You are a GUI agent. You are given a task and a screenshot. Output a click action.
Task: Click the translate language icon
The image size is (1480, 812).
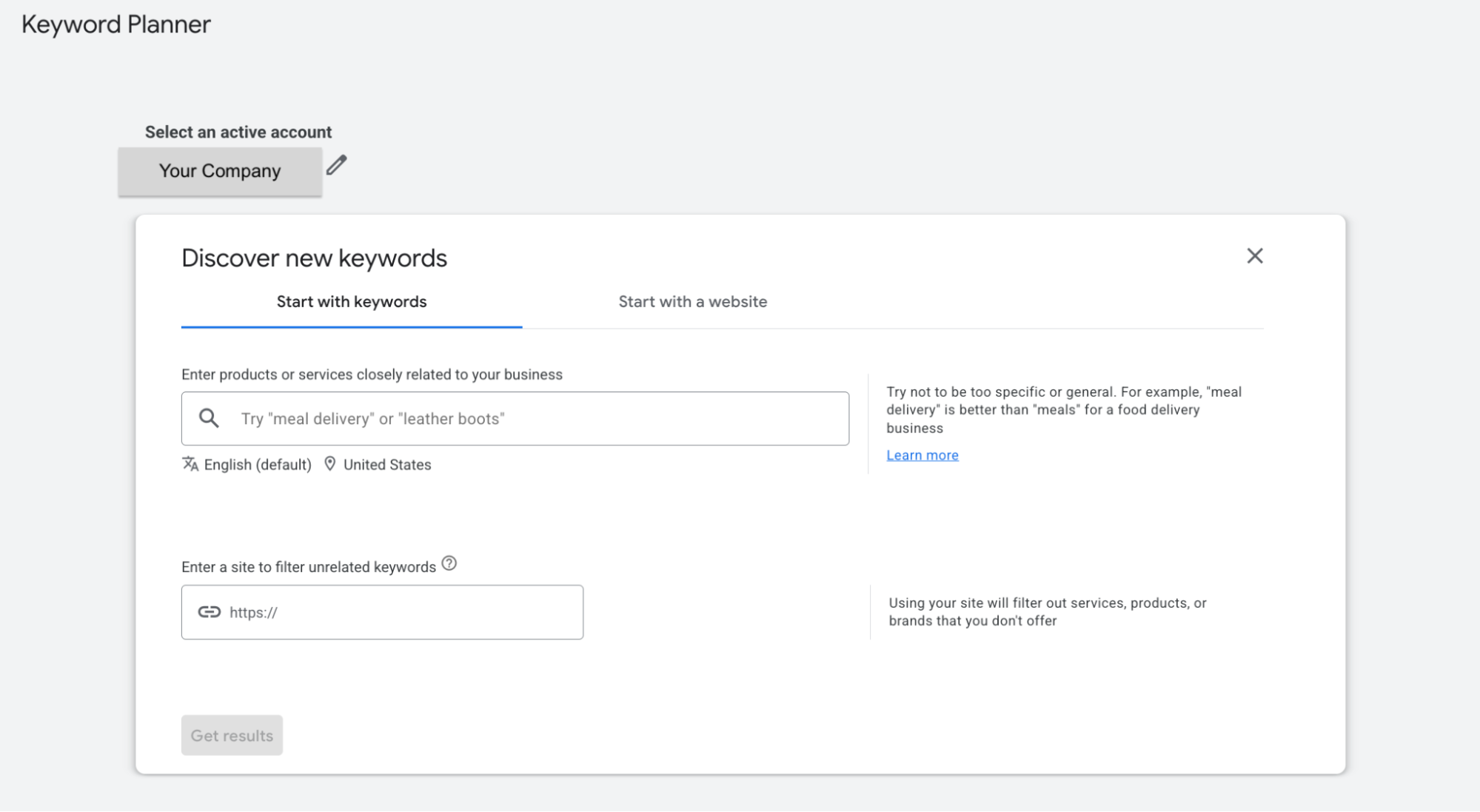(x=190, y=464)
